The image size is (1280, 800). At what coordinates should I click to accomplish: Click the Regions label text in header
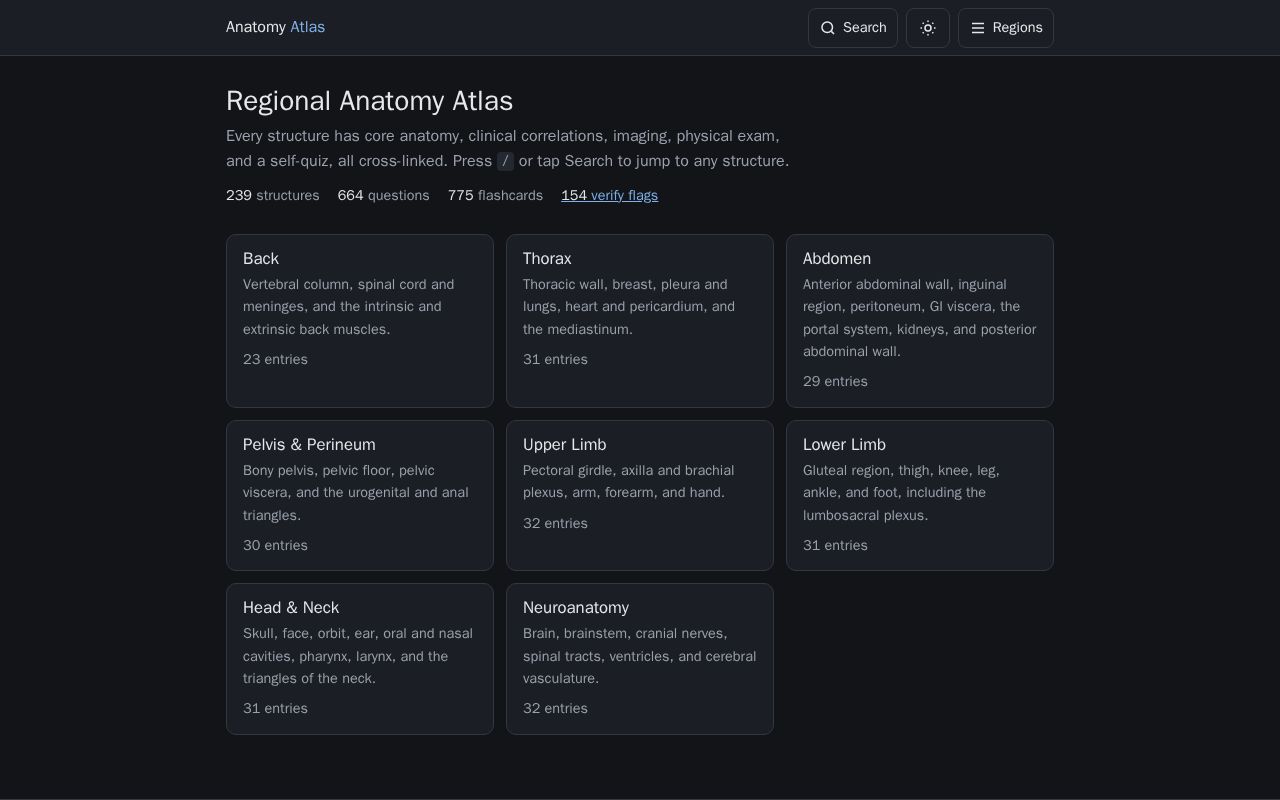(x=1017, y=28)
